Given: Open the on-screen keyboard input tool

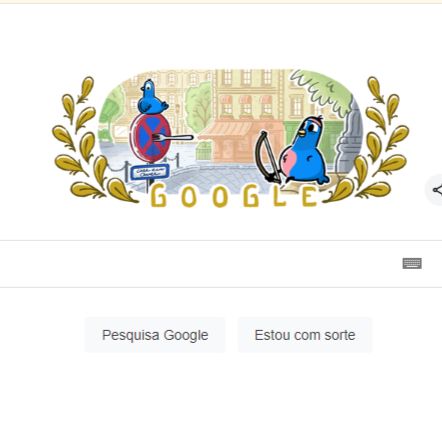Looking at the screenshot, I should click(x=412, y=264).
